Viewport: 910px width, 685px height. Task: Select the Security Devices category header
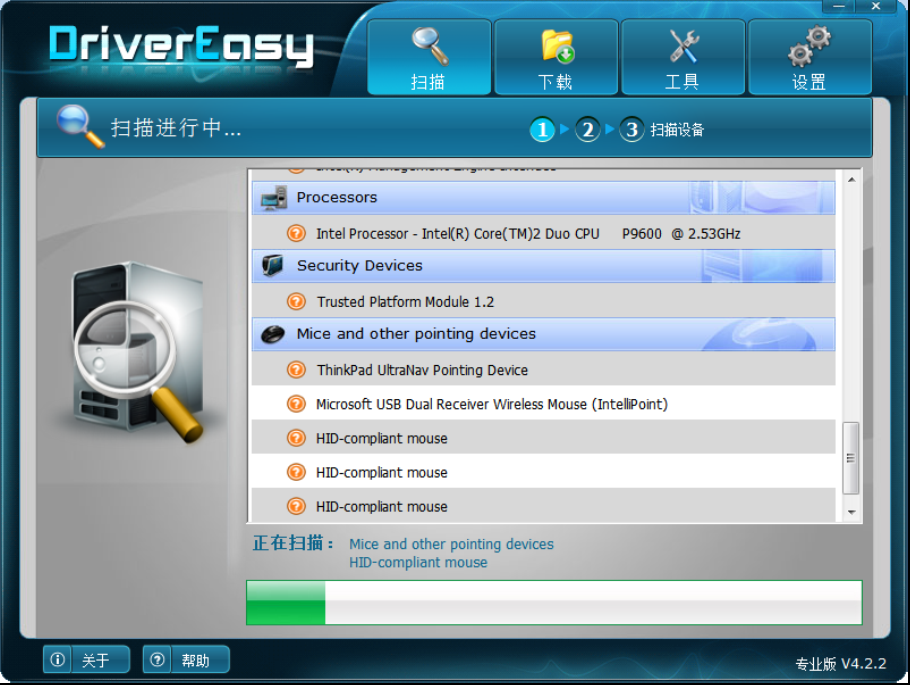tap(543, 266)
